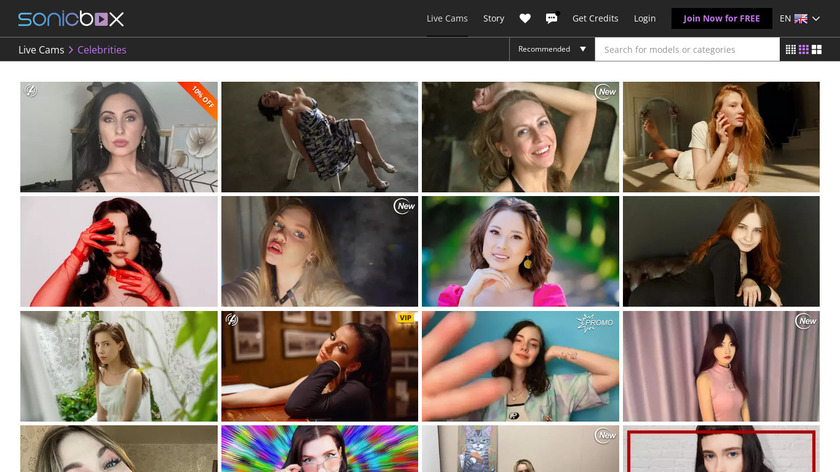
Task: Click the Live Cams breadcrumb link
Action: click(x=41, y=49)
